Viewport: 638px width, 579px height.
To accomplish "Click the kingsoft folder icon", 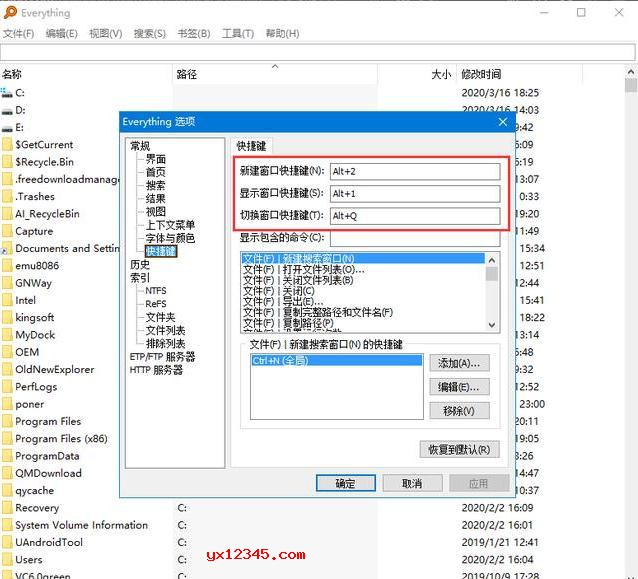I will (x=7, y=318).
